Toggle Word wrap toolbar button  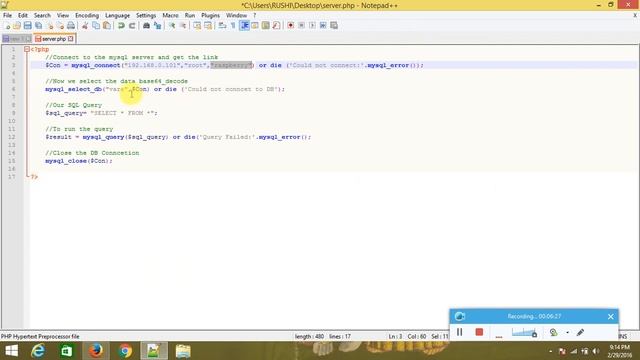222,26
